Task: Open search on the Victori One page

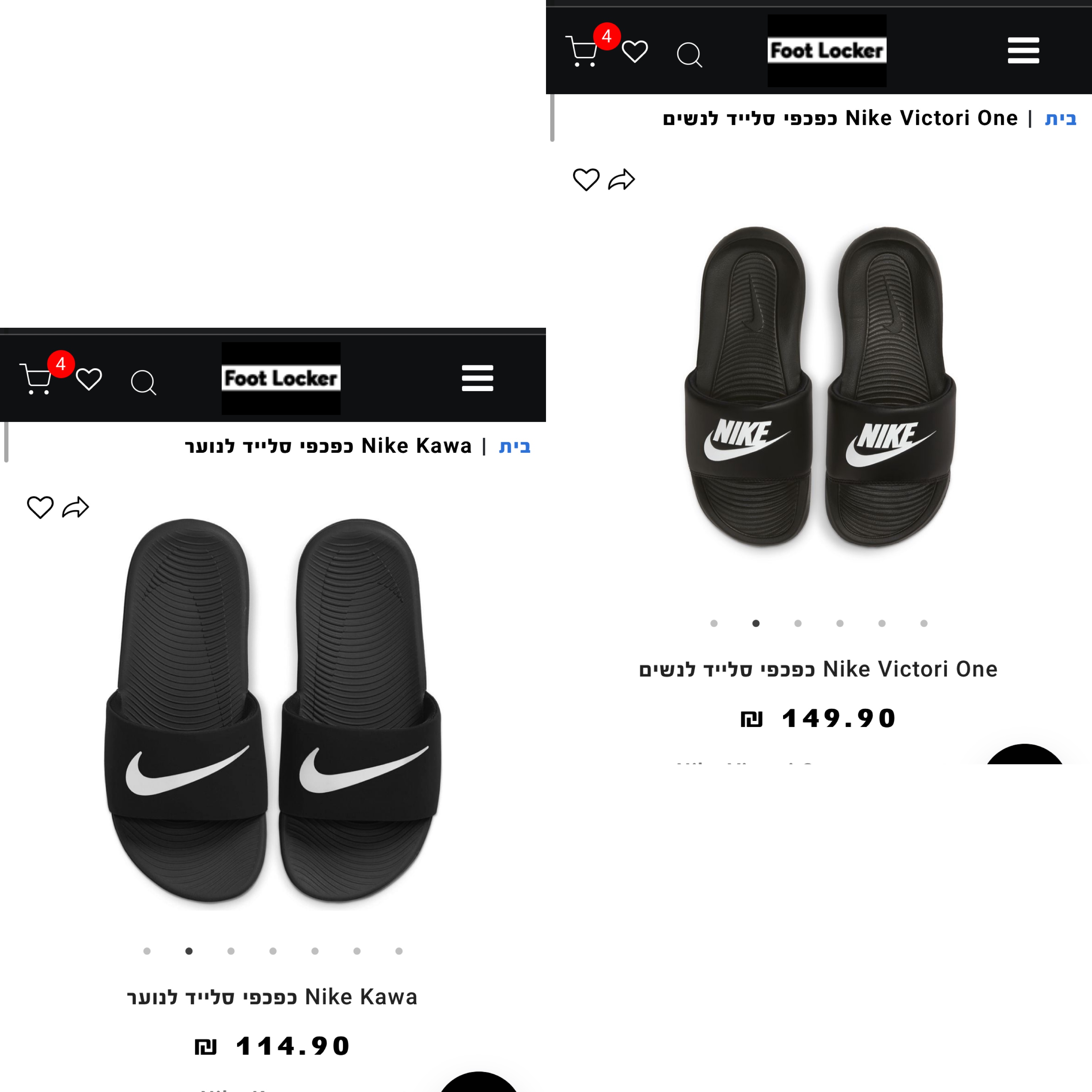Action: pos(690,55)
